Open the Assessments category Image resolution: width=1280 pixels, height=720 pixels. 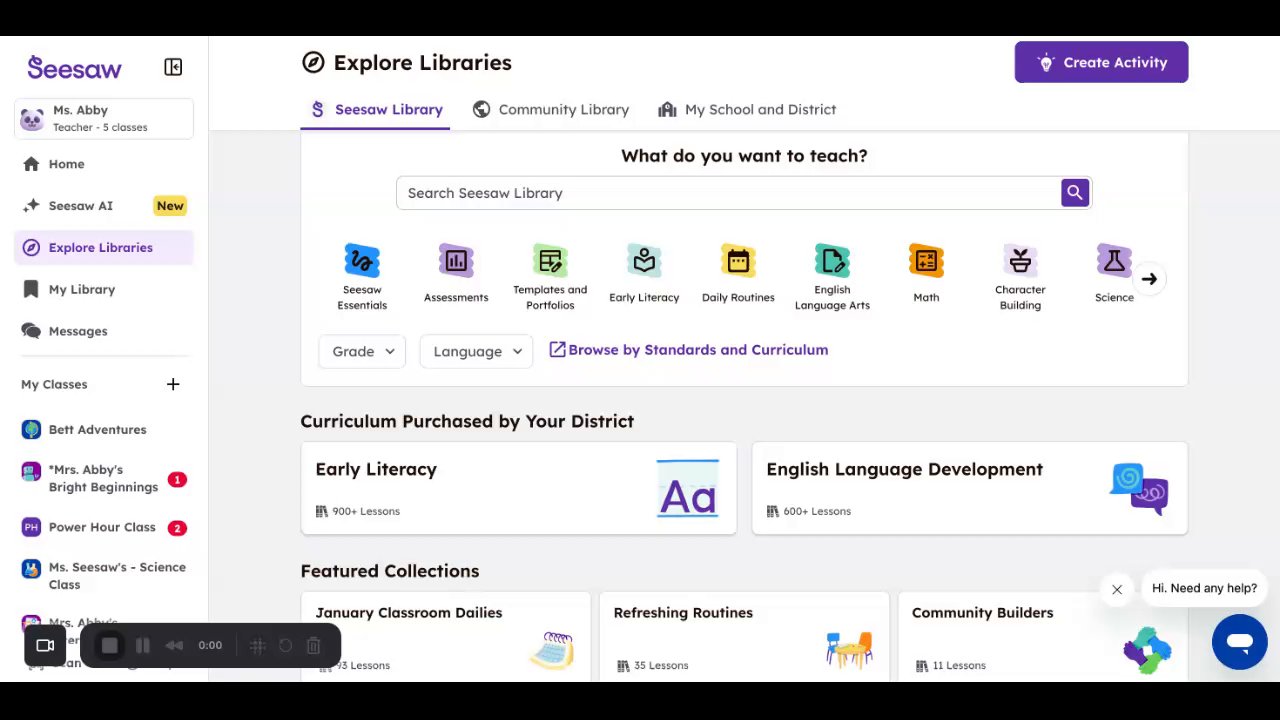pos(456,275)
